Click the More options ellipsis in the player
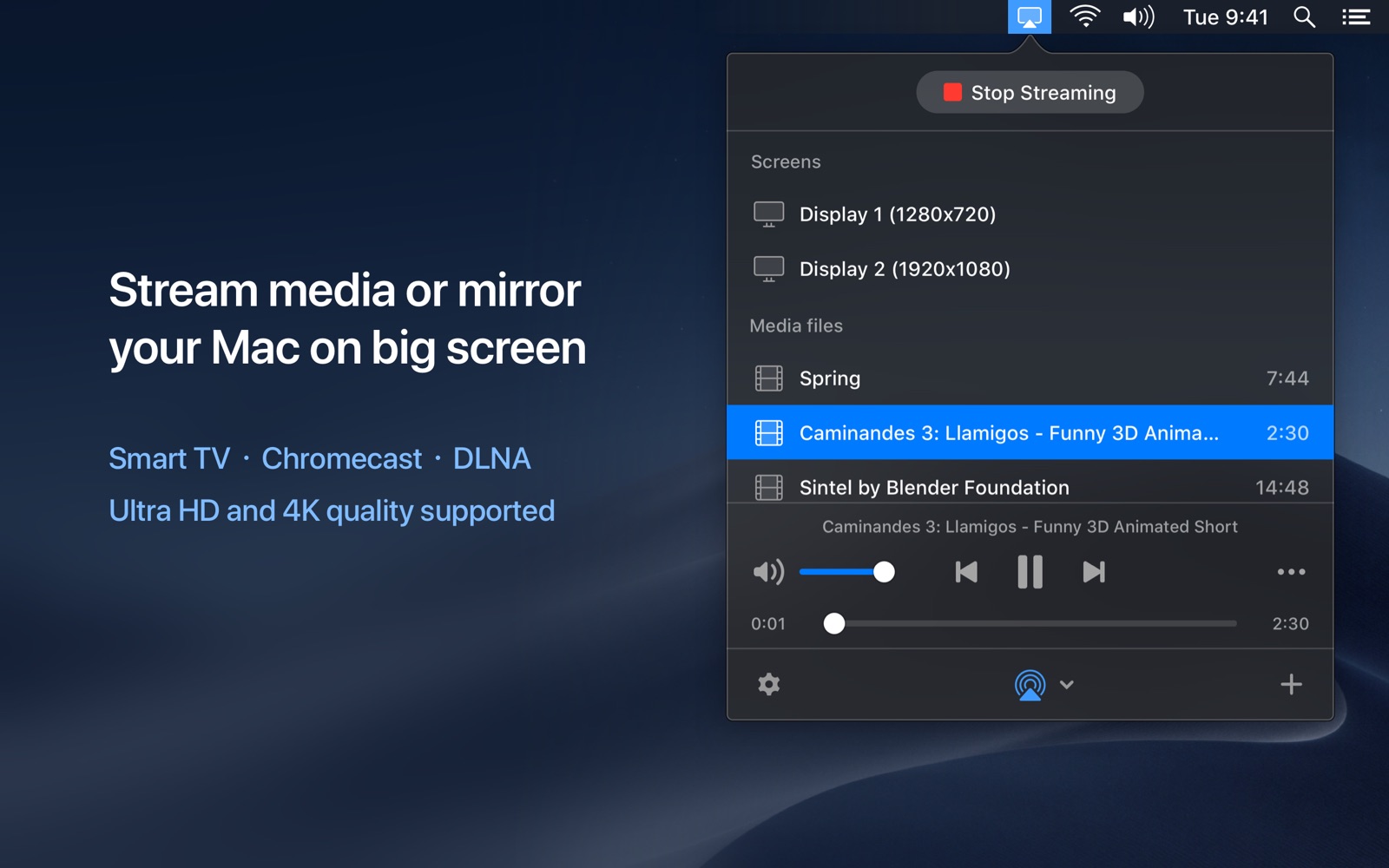This screenshot has width=1389, height=868. [x=1291, y=571]
